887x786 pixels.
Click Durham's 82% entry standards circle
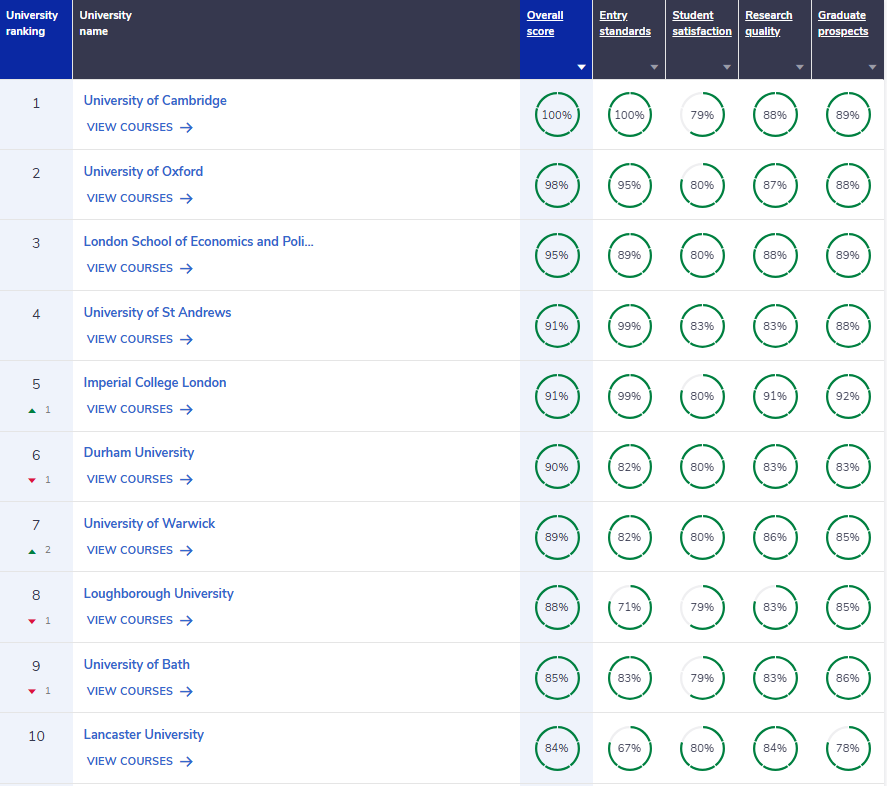click(x=630, y=467)
